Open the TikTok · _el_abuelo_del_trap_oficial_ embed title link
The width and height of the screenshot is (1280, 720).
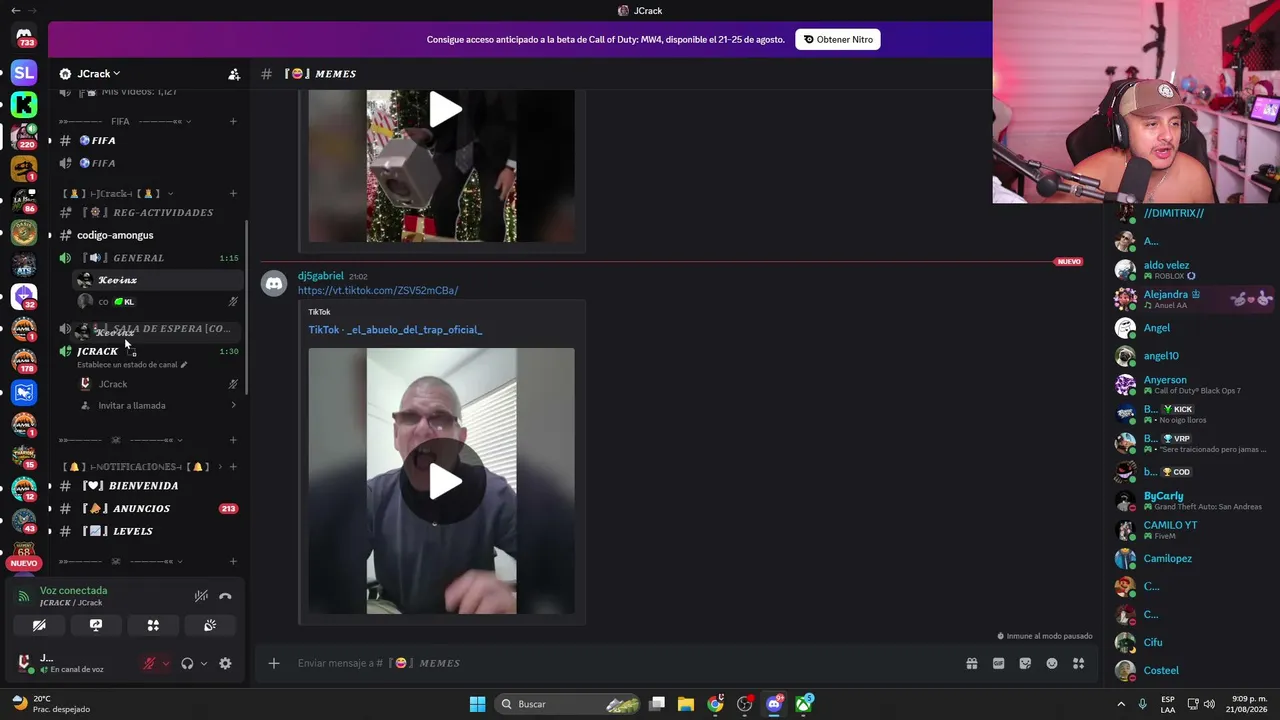coord(395,330)
